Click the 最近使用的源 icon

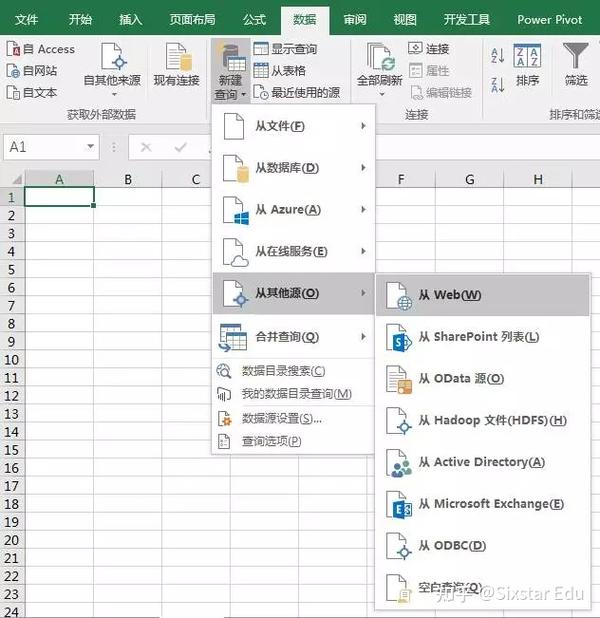tap(261, 93)
